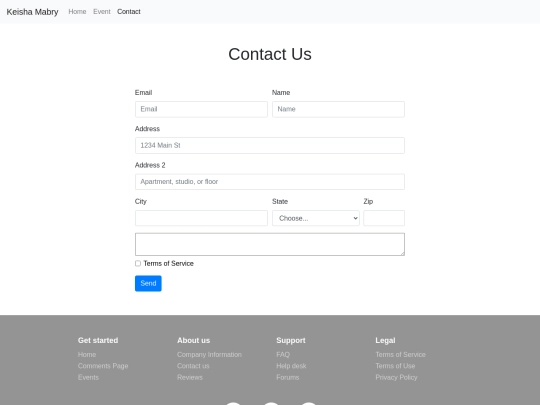
Task: Click the Terms of Service checkbox label
Action: 169,263
